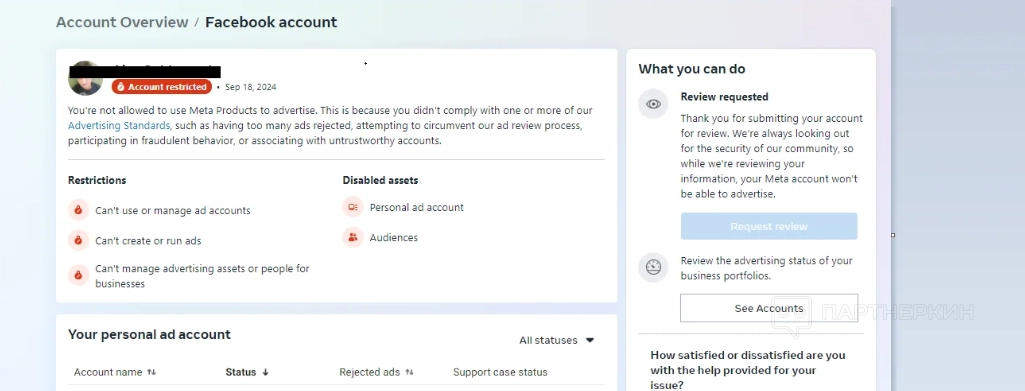Sort by Account name column arrows

tap(152, 372)
